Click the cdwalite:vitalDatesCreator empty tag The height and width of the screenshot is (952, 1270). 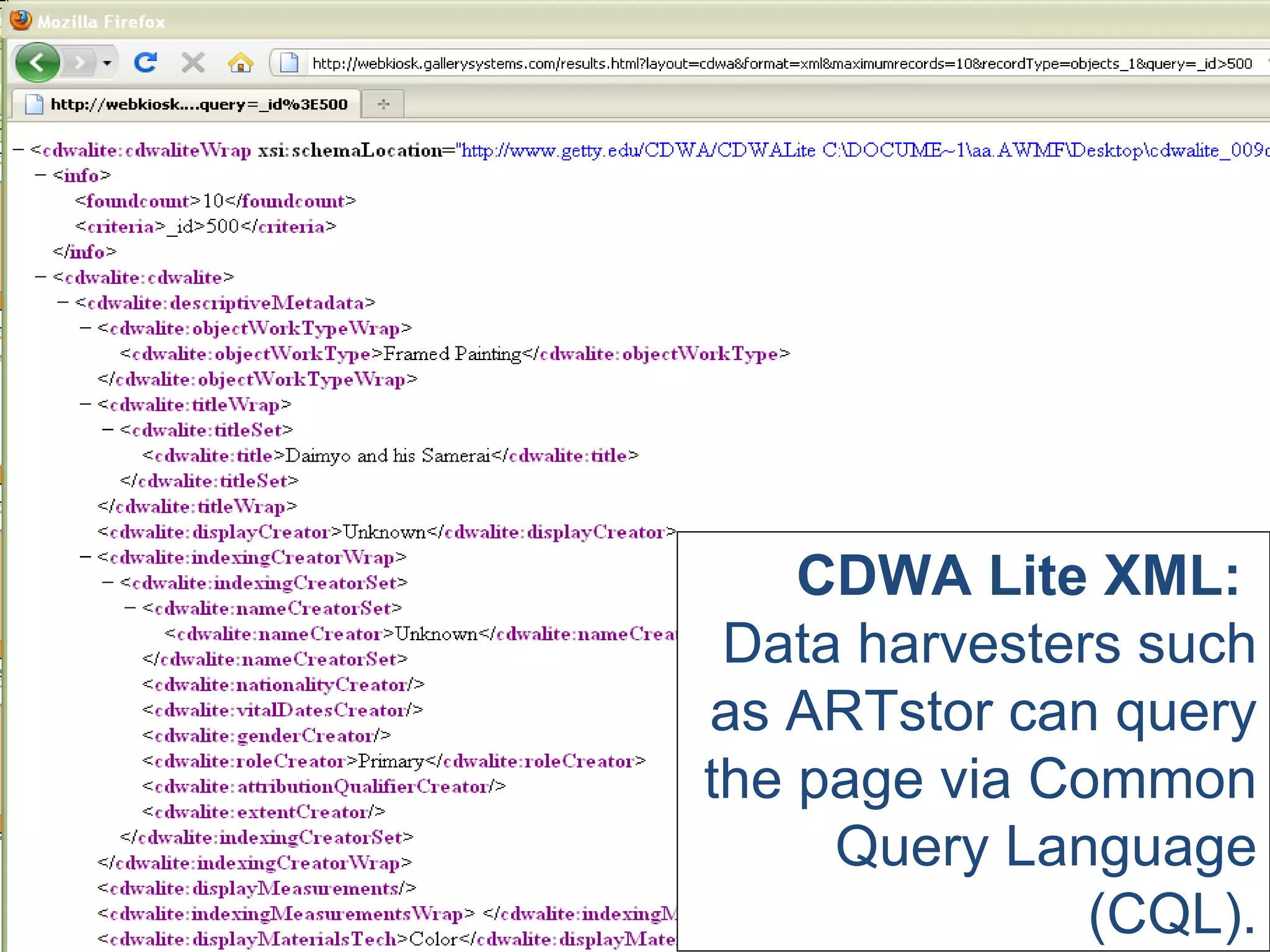click(283, 710)
